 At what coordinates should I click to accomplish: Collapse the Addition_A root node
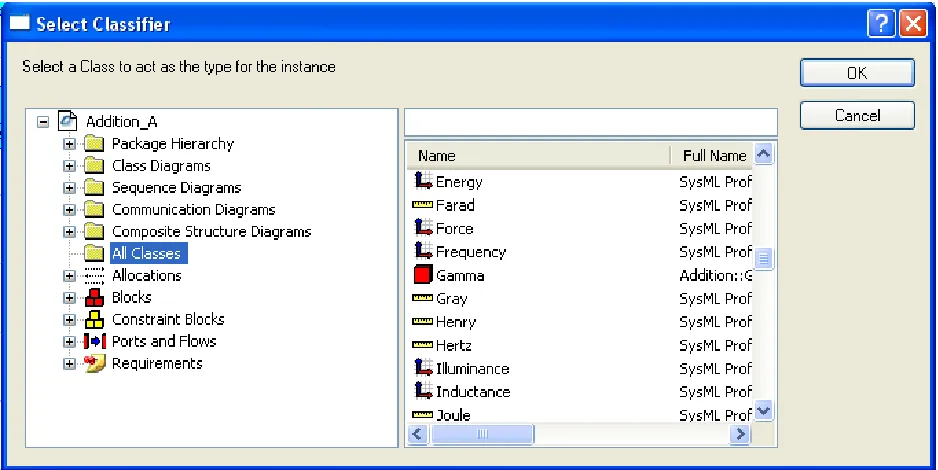tap(43, 122)
